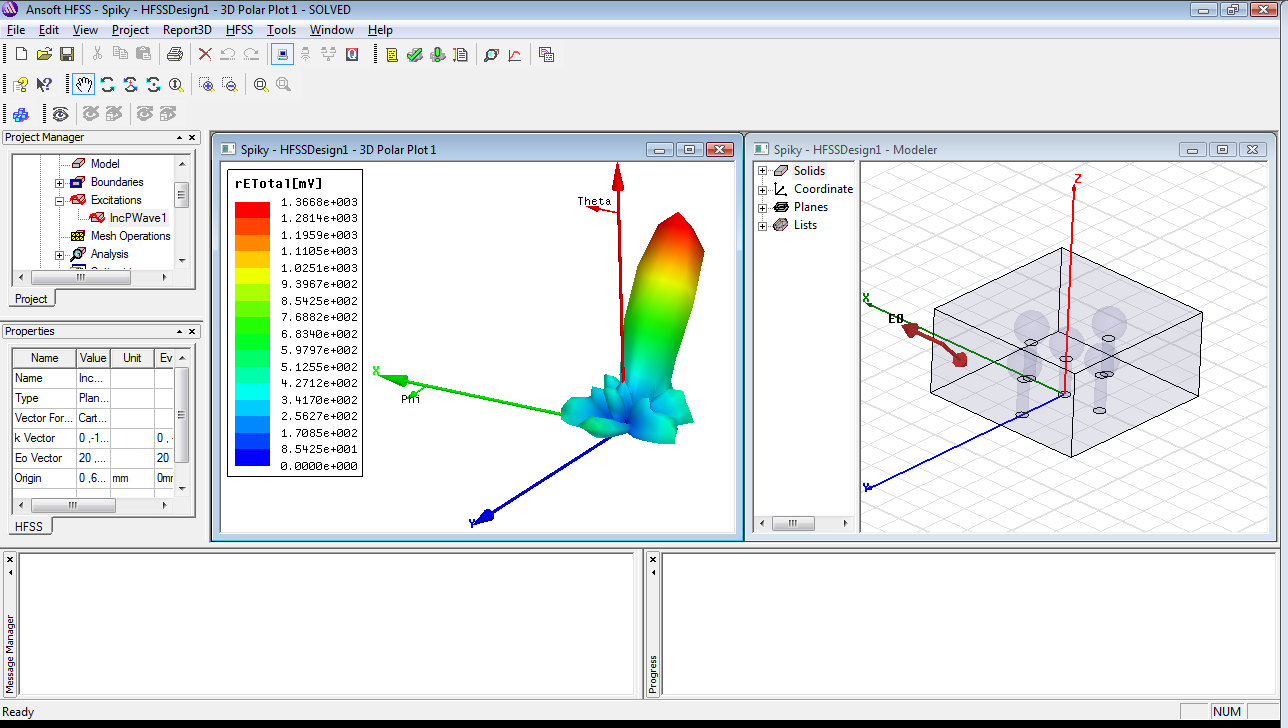Switch to the Project tab
The image size is (1288, 728).
(x=31, y=298)
